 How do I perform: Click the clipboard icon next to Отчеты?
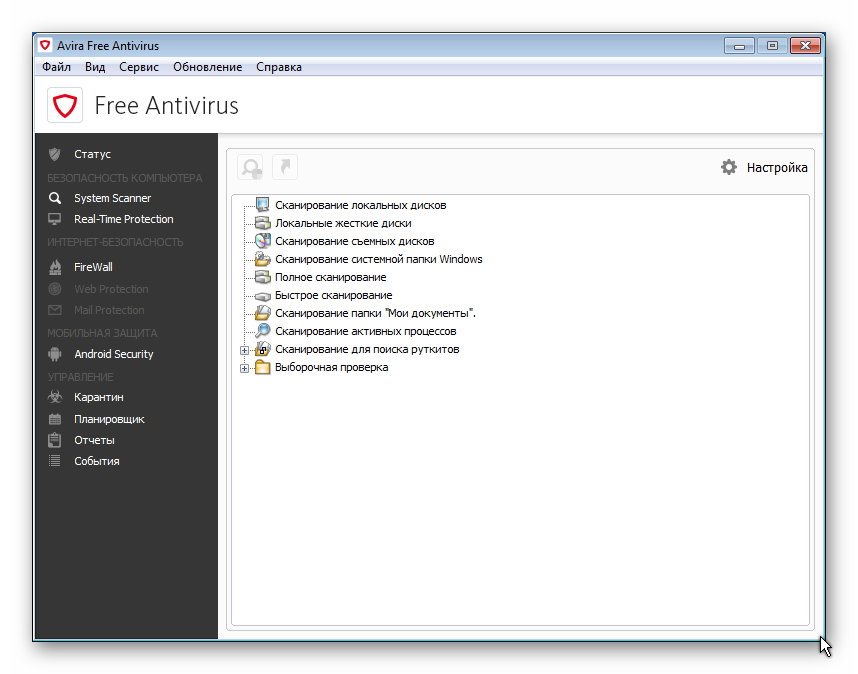[x=55, y=440]
